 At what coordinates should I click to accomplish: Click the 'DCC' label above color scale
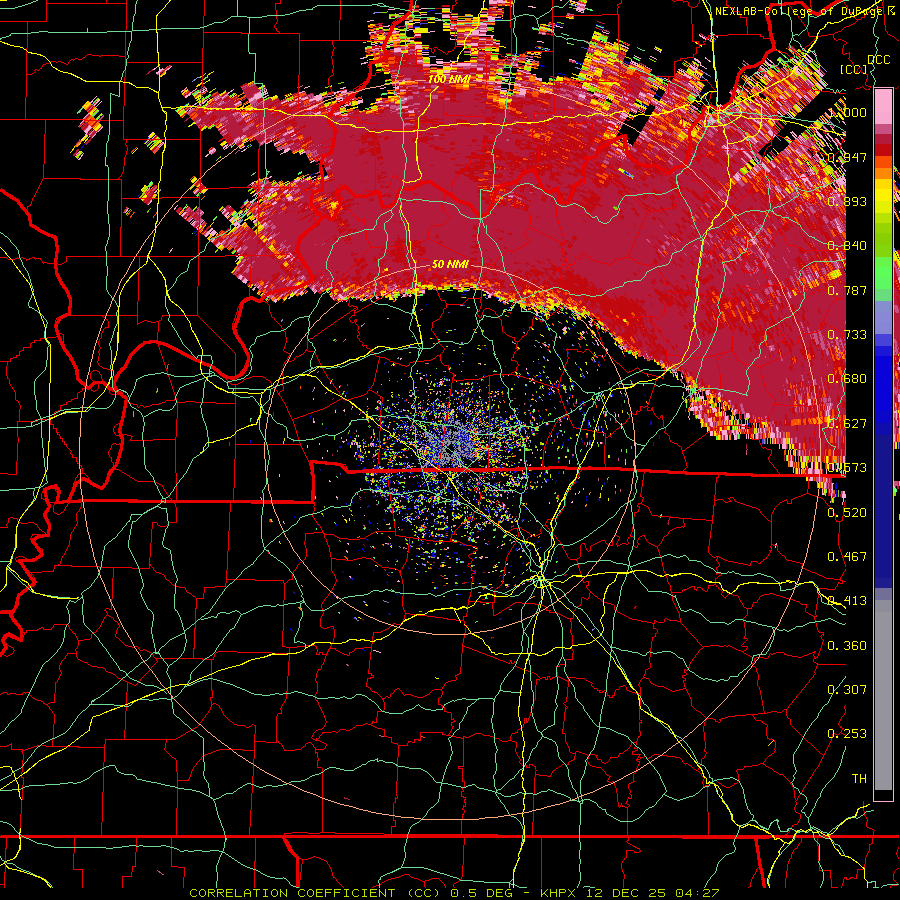[879, 60]
